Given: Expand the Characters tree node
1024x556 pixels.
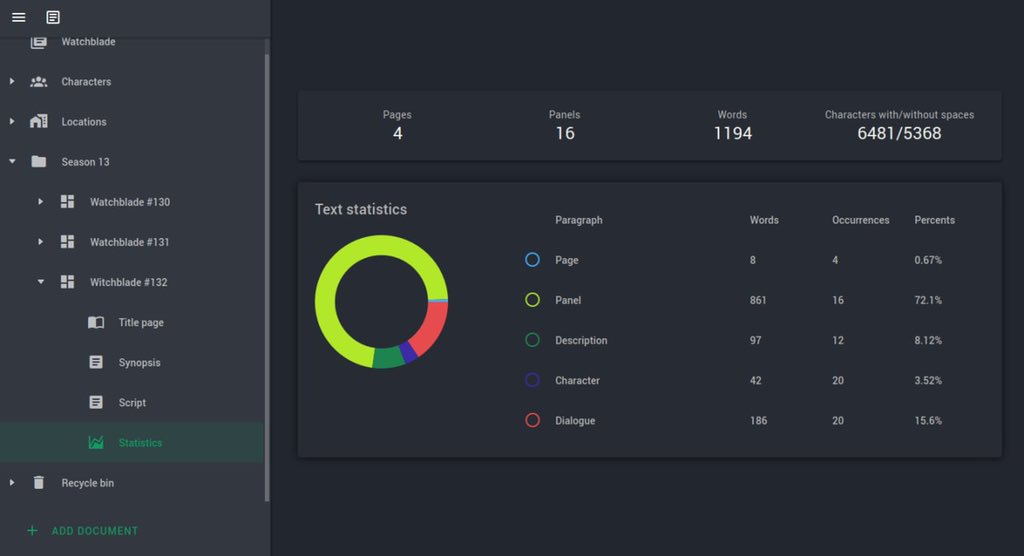Looking at the screenshot, I should pos(12,82).
